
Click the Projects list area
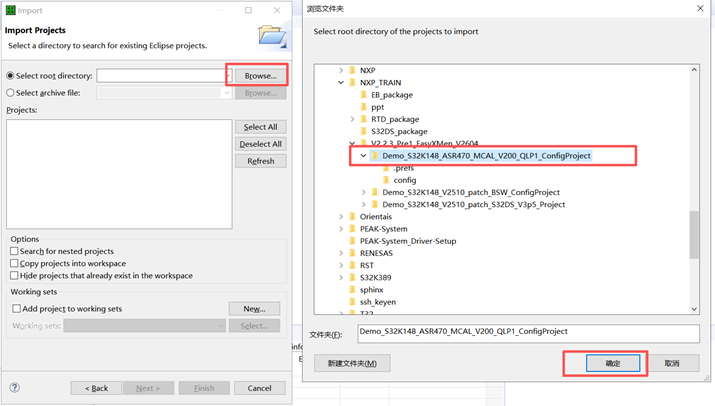(119, 174)
